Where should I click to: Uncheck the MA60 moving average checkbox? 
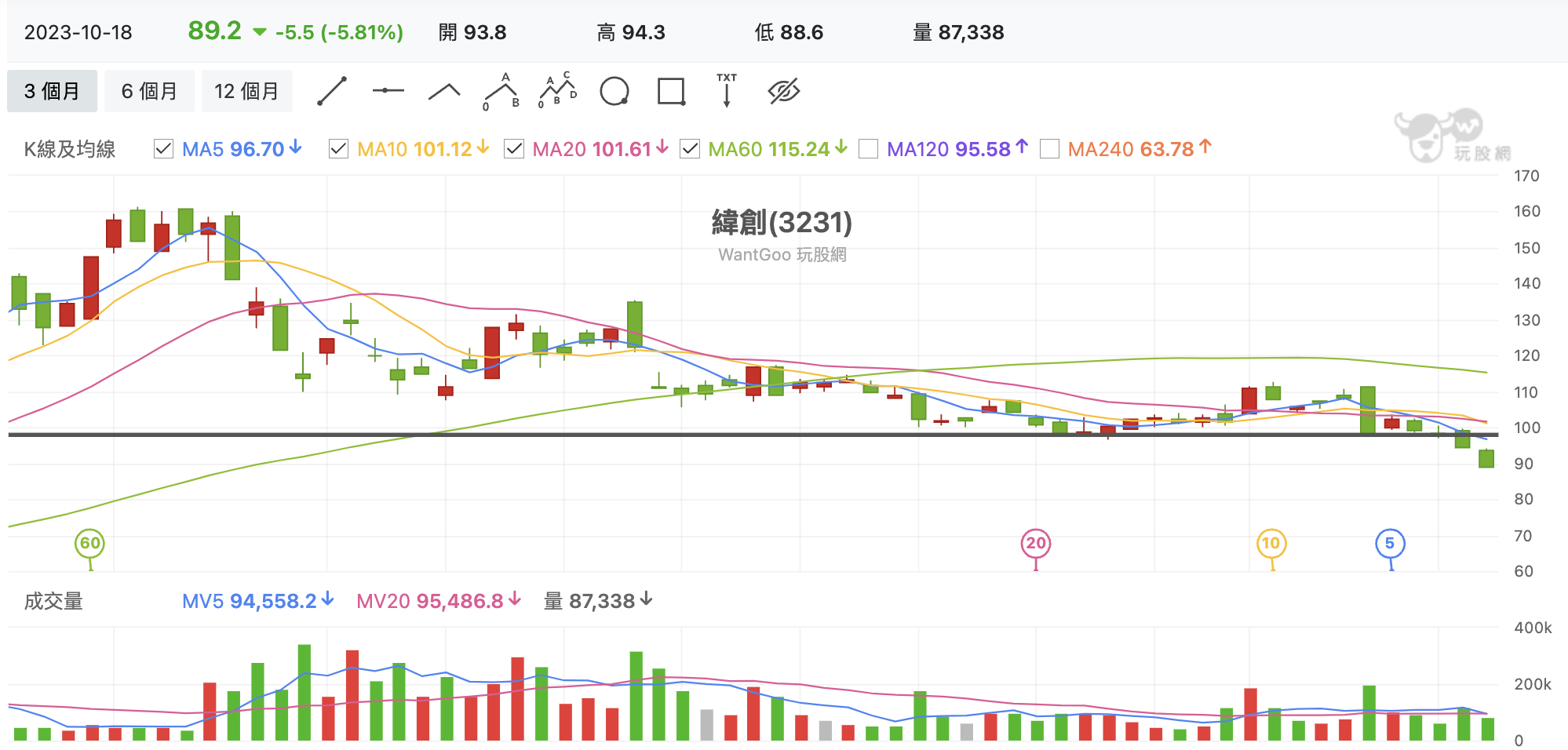pos(690,149)
